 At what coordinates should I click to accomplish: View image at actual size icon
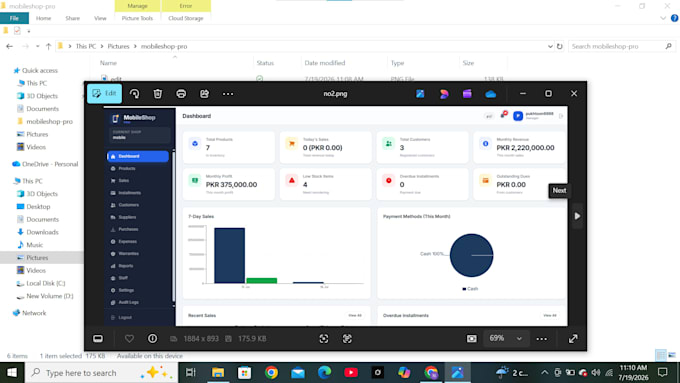click(347, 339)
